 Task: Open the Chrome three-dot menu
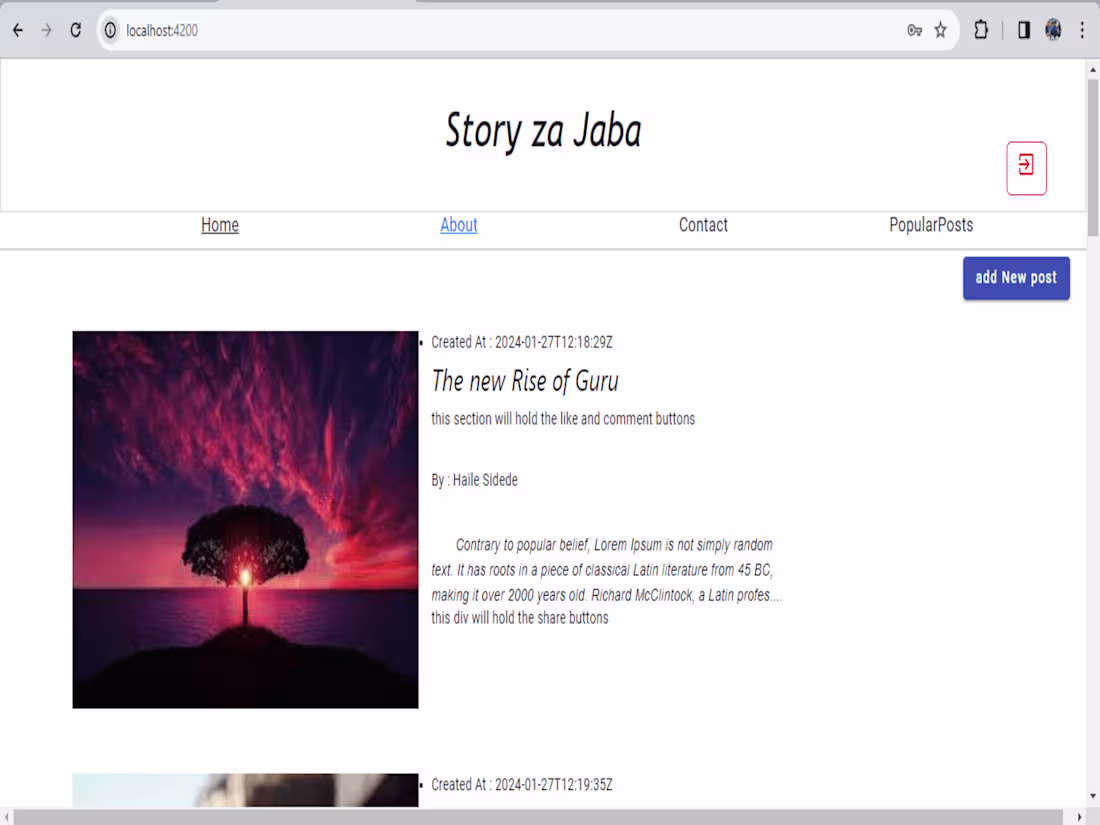point(1083,30)
